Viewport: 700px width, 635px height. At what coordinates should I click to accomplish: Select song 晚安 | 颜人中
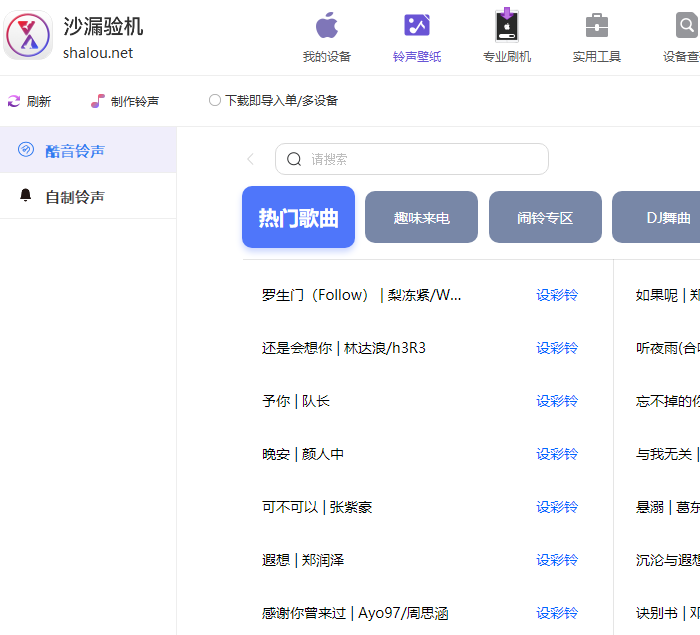coord(303,454)
